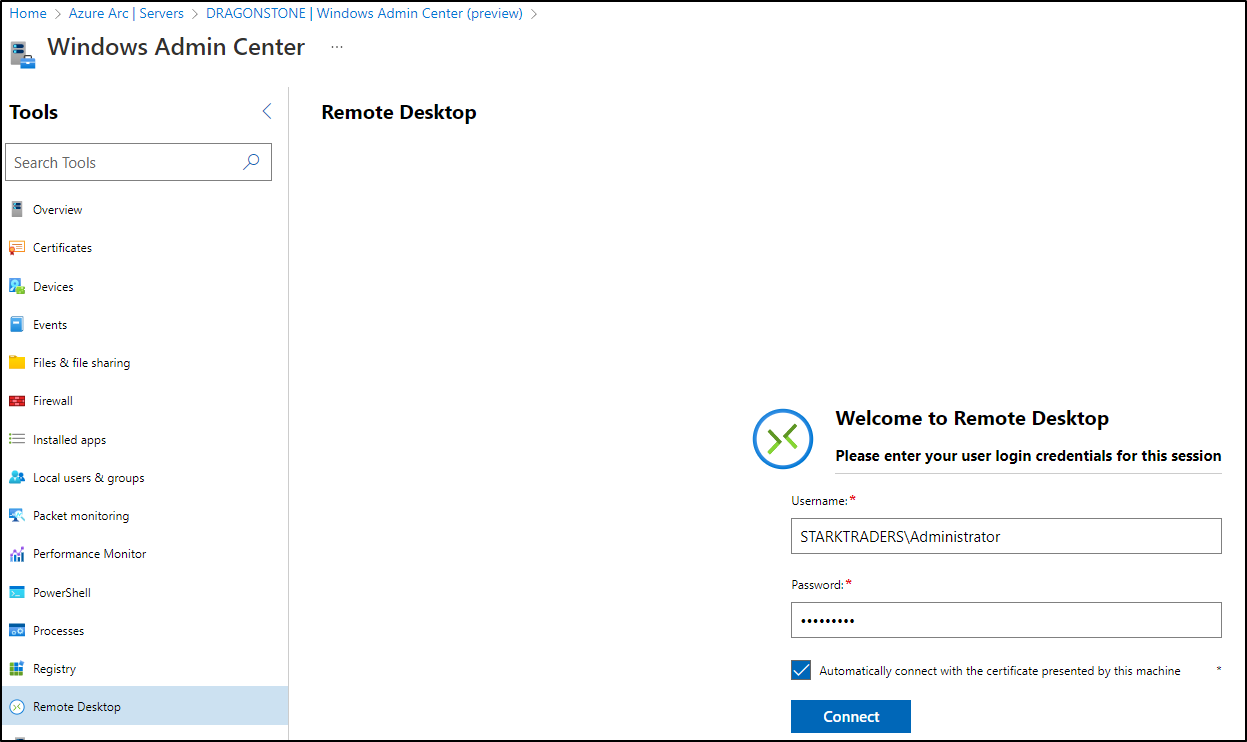Open DRAGONSTONE Windows Admin Center breadcrumb
Screen dimensions: 1247x742
click(x=364, y=14)
